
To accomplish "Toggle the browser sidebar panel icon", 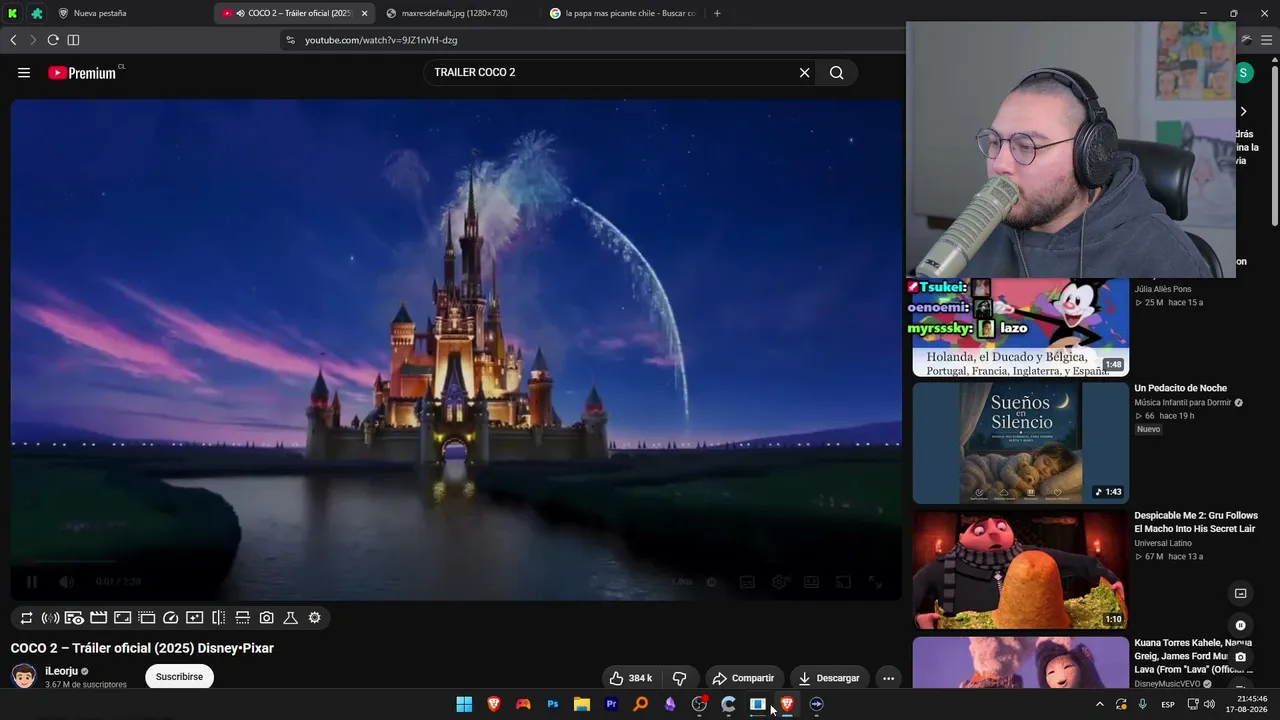I will pos(73,40).
